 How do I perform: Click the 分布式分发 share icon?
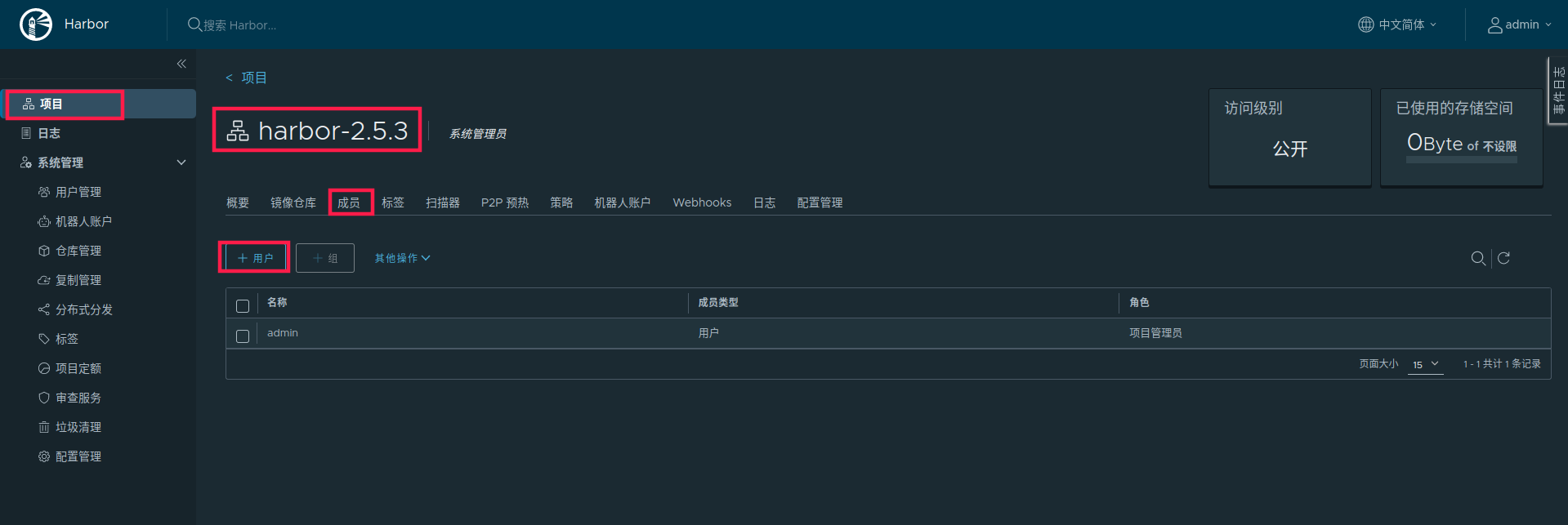pos(44,309)
